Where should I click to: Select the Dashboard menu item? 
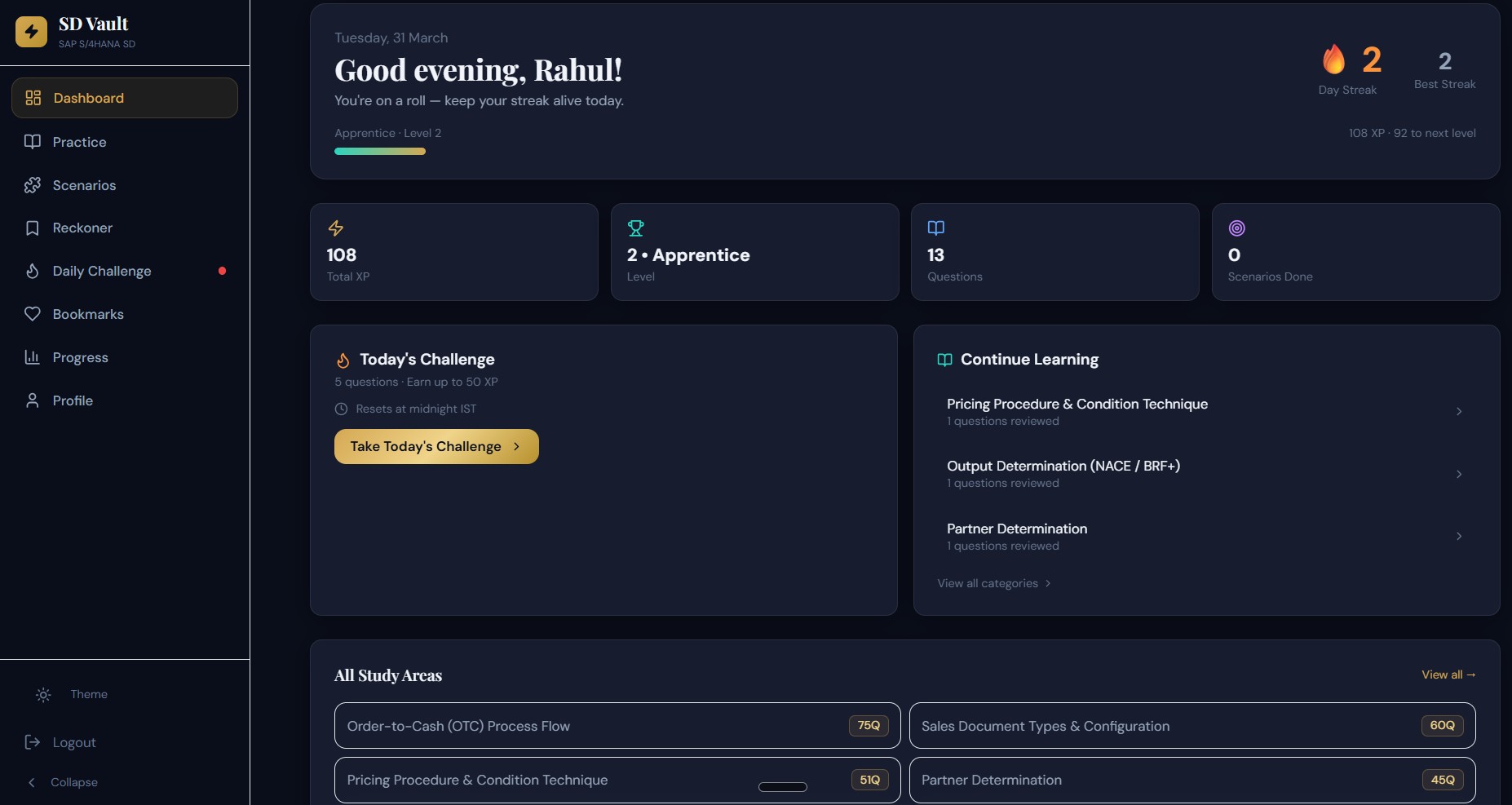pos(125,98)
